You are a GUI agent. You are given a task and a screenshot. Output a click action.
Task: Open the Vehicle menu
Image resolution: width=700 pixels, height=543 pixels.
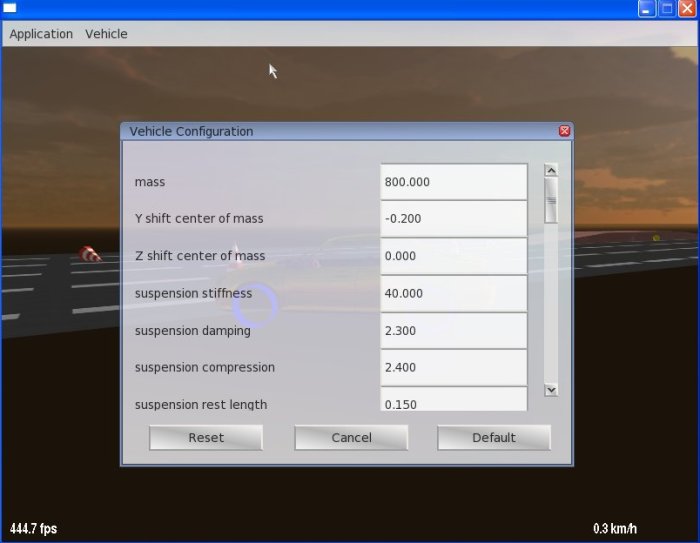[106, 34]
